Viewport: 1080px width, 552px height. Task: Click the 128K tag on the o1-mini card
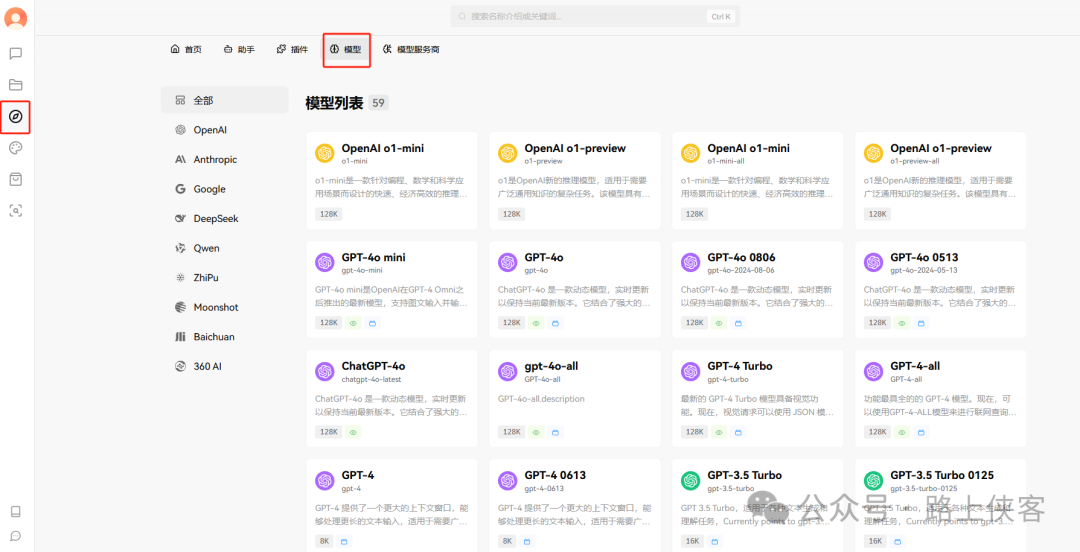329,214
